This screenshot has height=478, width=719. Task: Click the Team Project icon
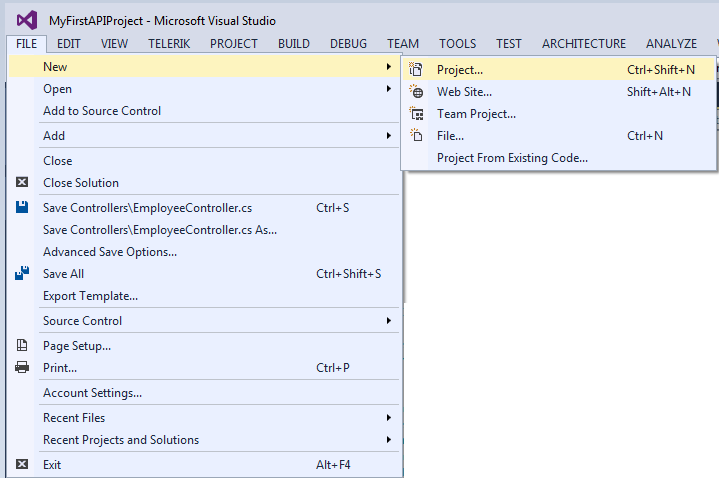[416, 113]
